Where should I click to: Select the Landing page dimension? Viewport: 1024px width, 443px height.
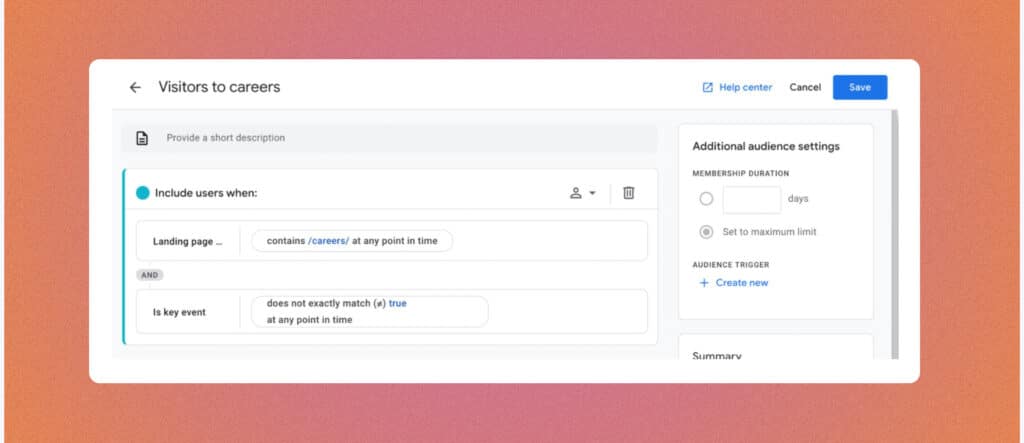pos(187,242)
